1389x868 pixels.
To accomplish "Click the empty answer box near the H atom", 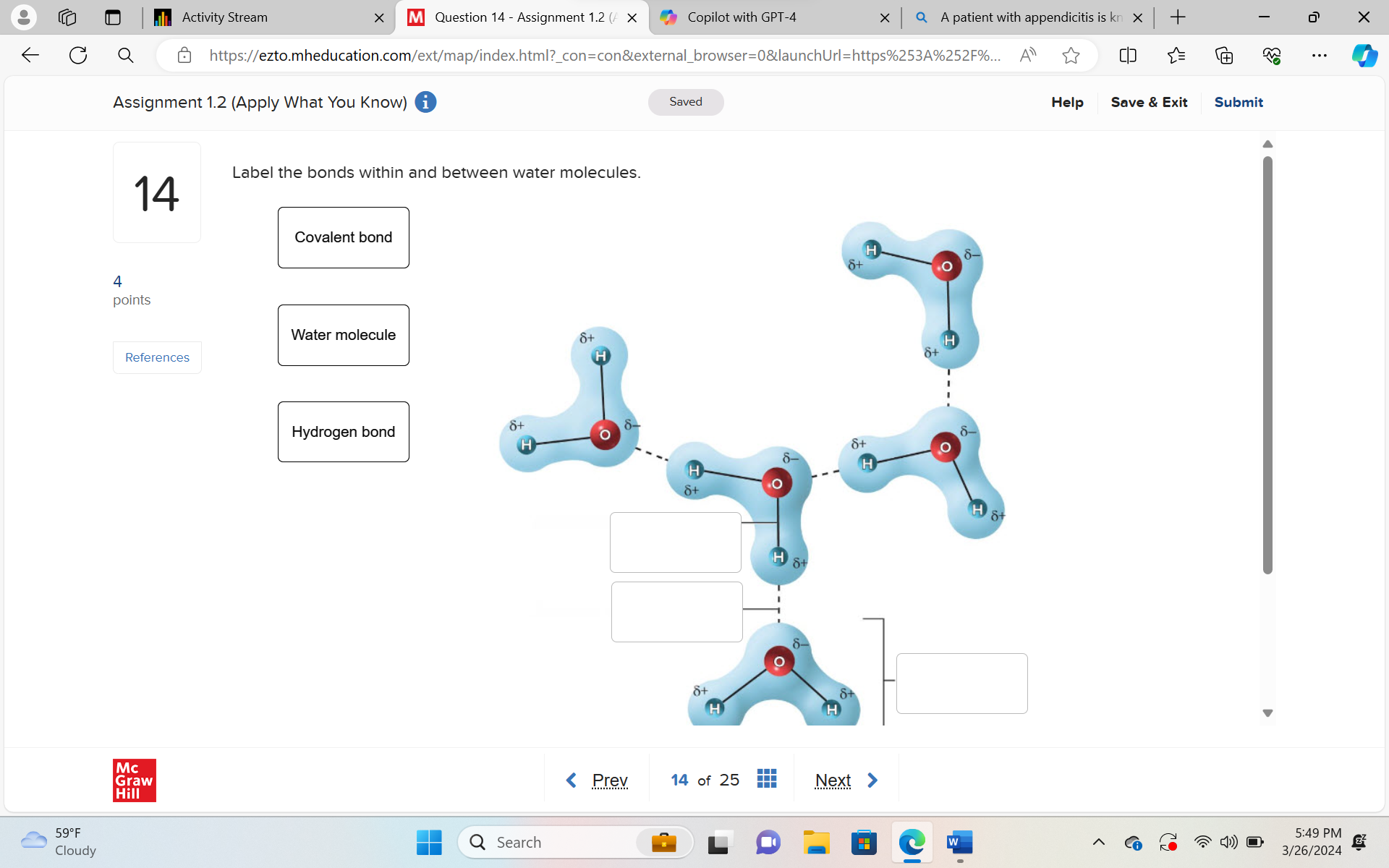I will tap(675, 542).
